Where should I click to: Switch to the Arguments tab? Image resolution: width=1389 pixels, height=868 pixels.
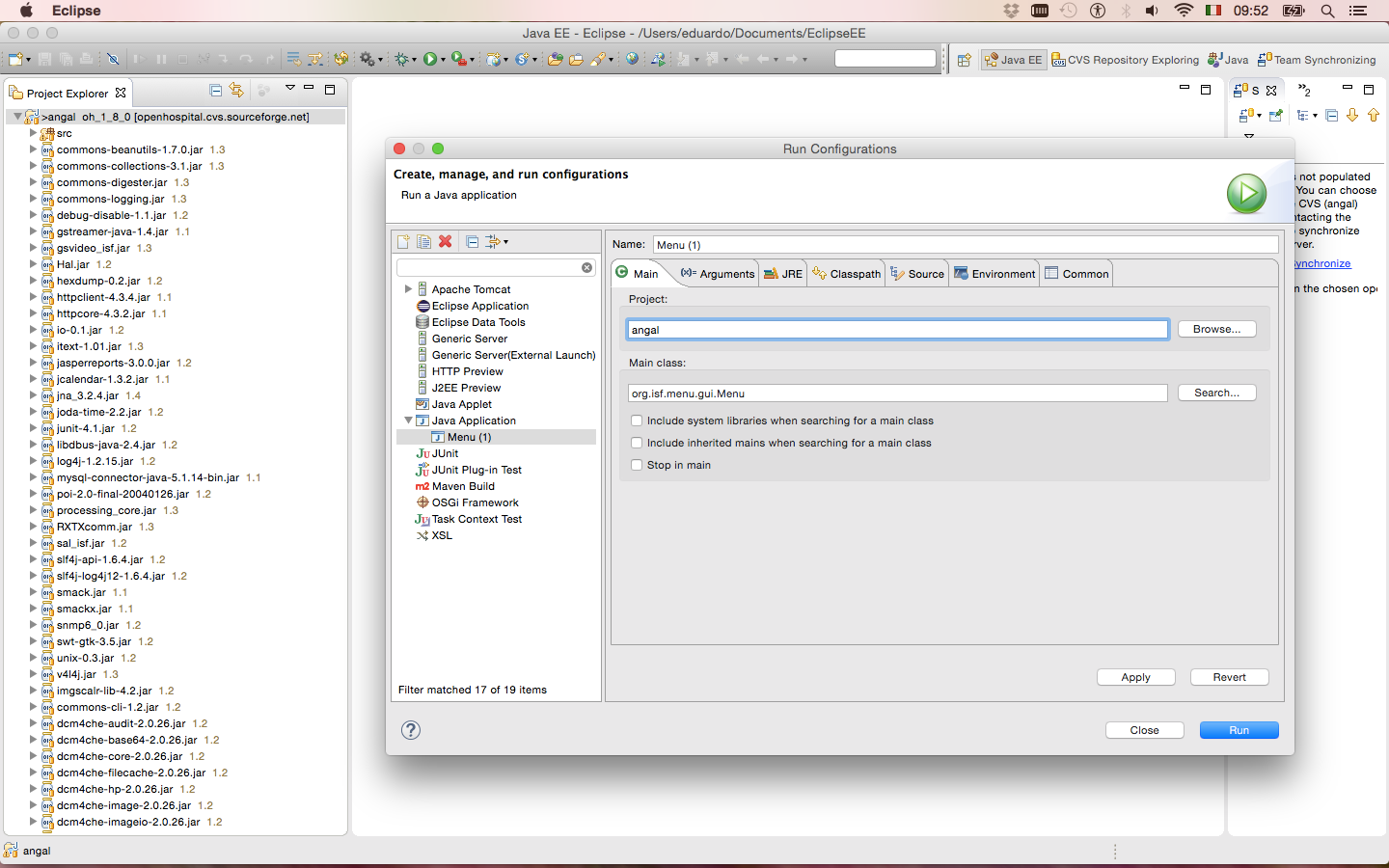(x=718, y=274)
